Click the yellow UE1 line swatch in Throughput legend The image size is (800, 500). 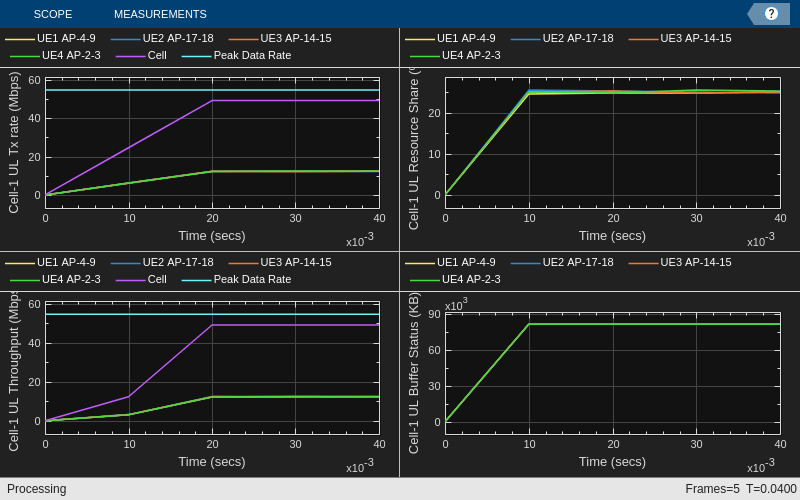click(x=20, y=263)
